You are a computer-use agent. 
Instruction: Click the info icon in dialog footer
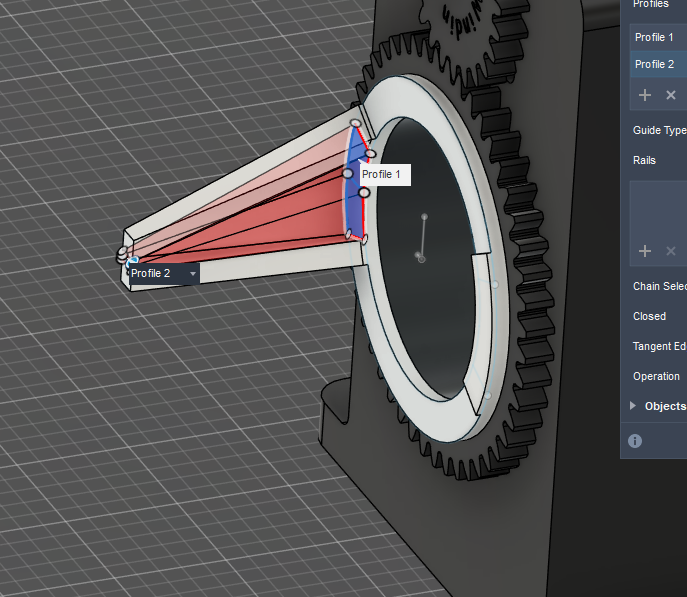coord(635,441)
